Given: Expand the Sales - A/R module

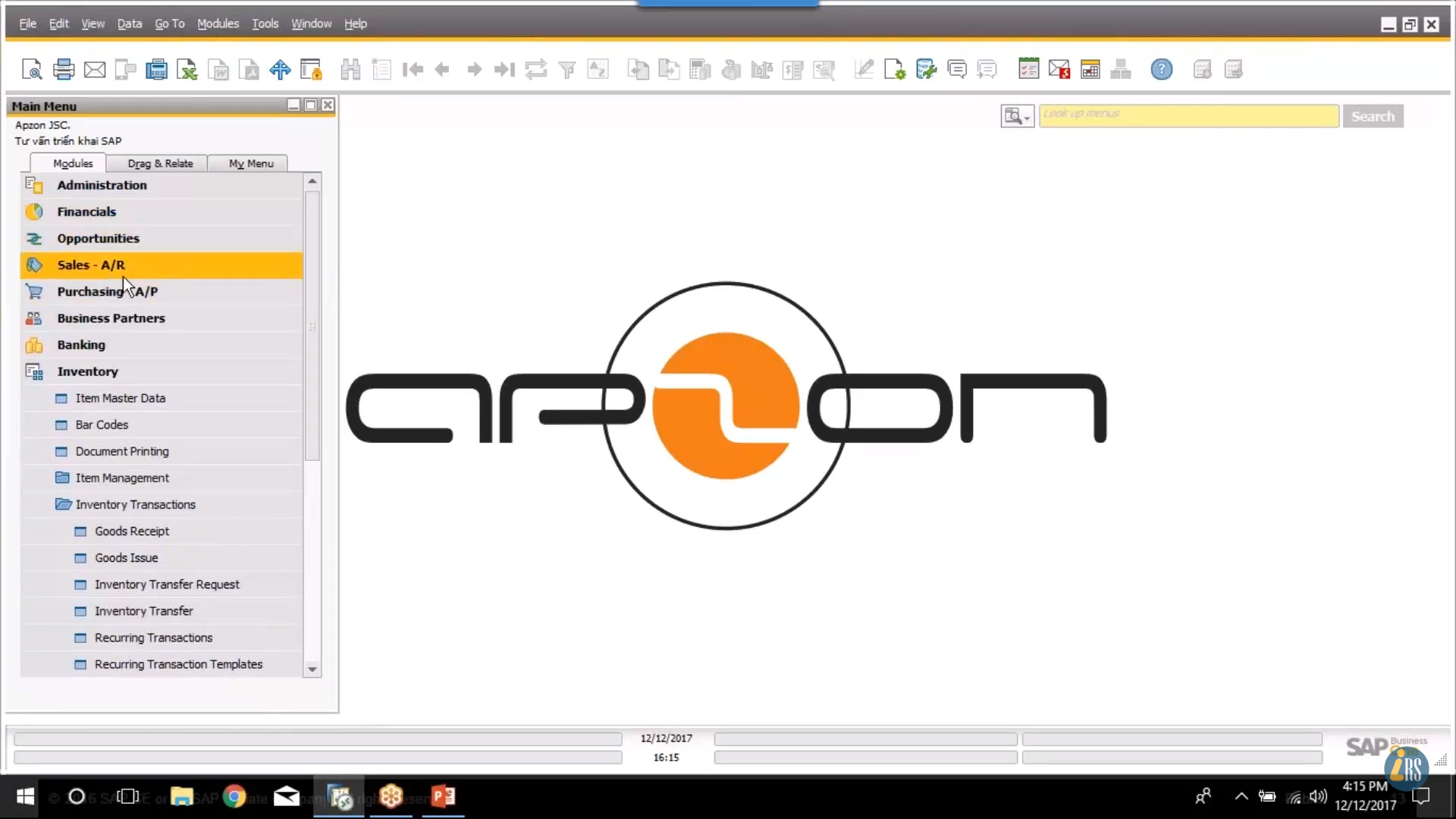Looking at the screenshot, I should [x=162, y=265].
